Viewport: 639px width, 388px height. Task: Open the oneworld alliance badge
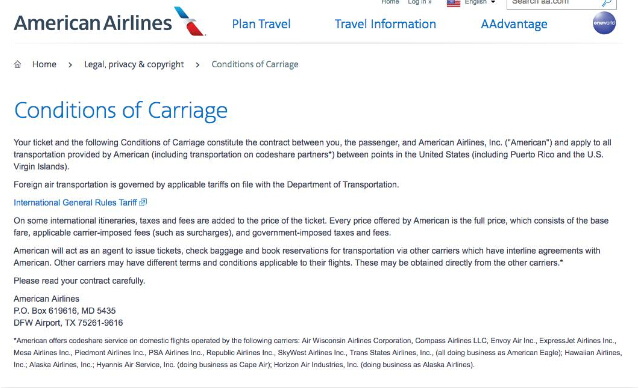click(x=604, y=23)
